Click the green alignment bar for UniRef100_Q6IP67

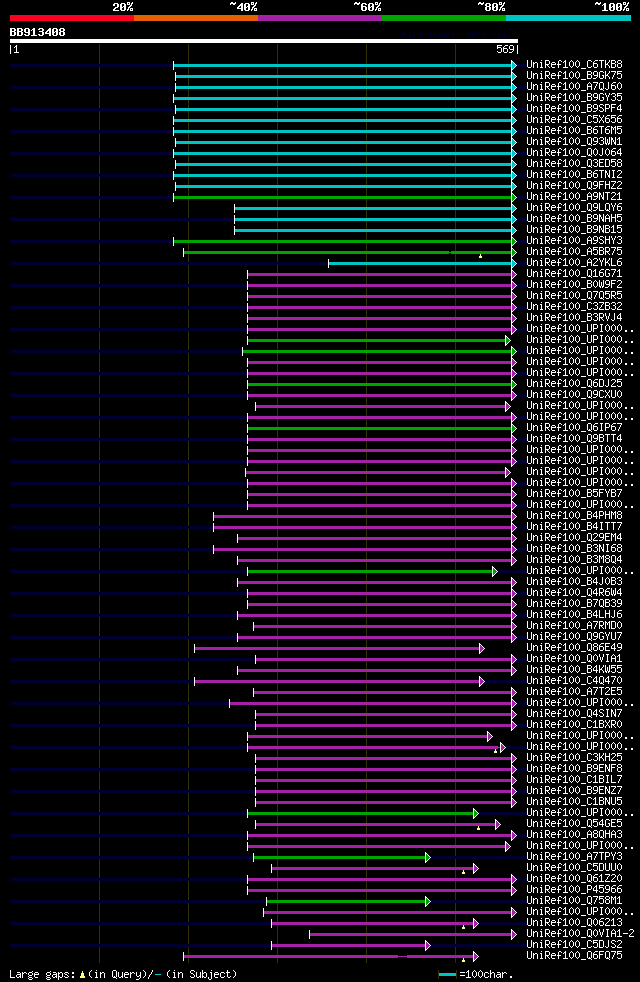click(380, 428)
